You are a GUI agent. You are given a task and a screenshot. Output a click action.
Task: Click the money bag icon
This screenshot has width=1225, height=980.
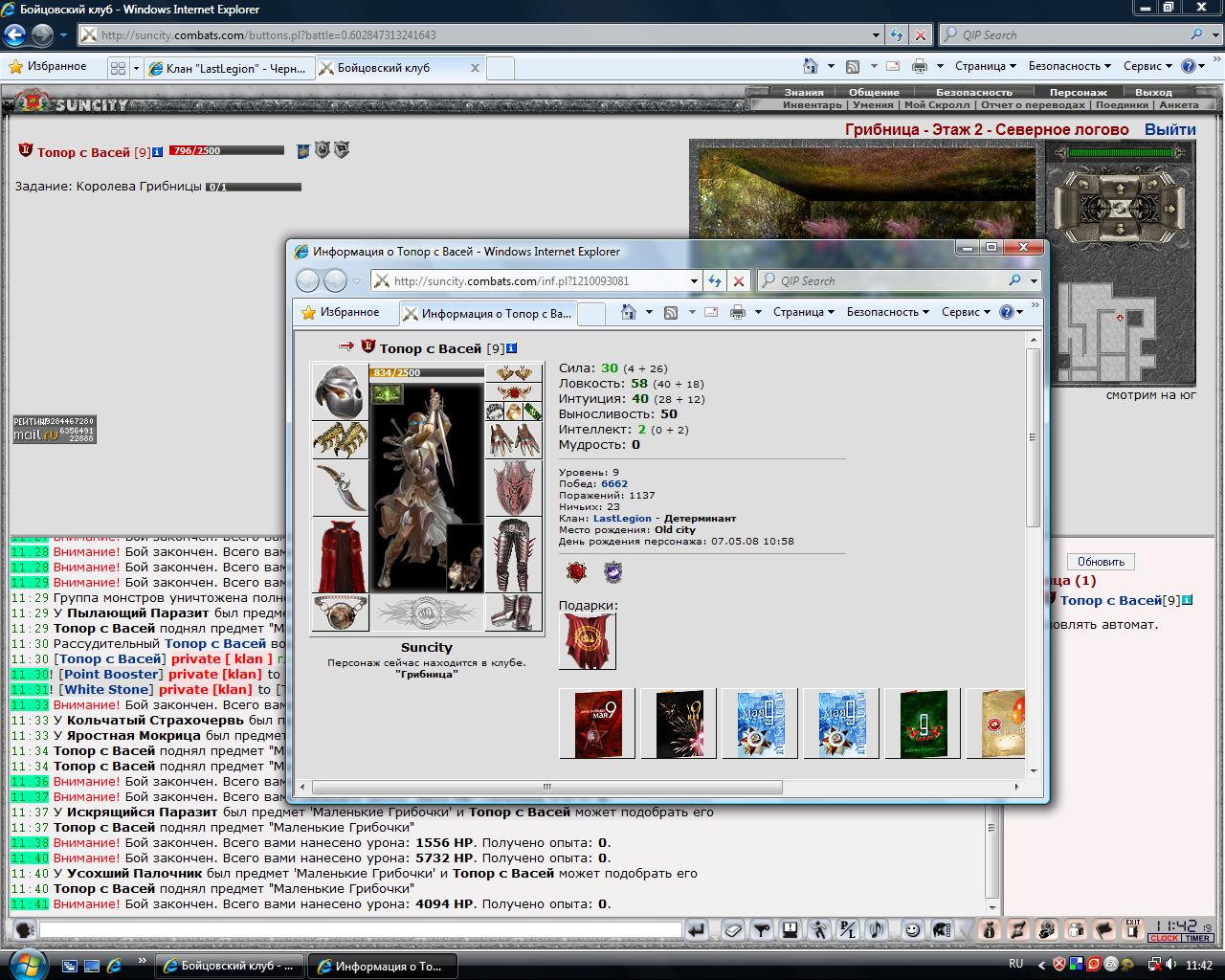click(x=991, y=930)
